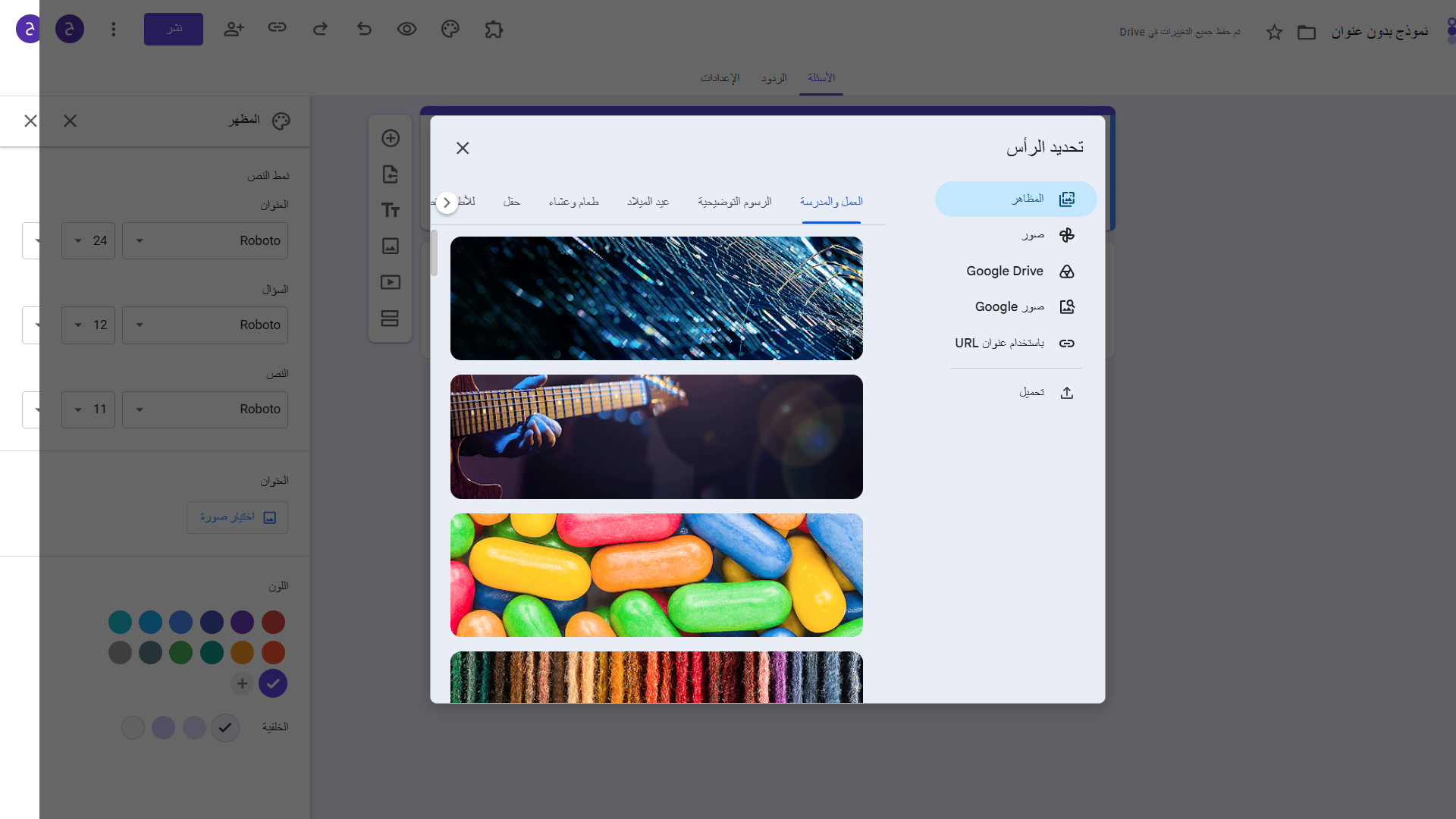
Task: Click the Google account avatar
Action: [70, 30]
